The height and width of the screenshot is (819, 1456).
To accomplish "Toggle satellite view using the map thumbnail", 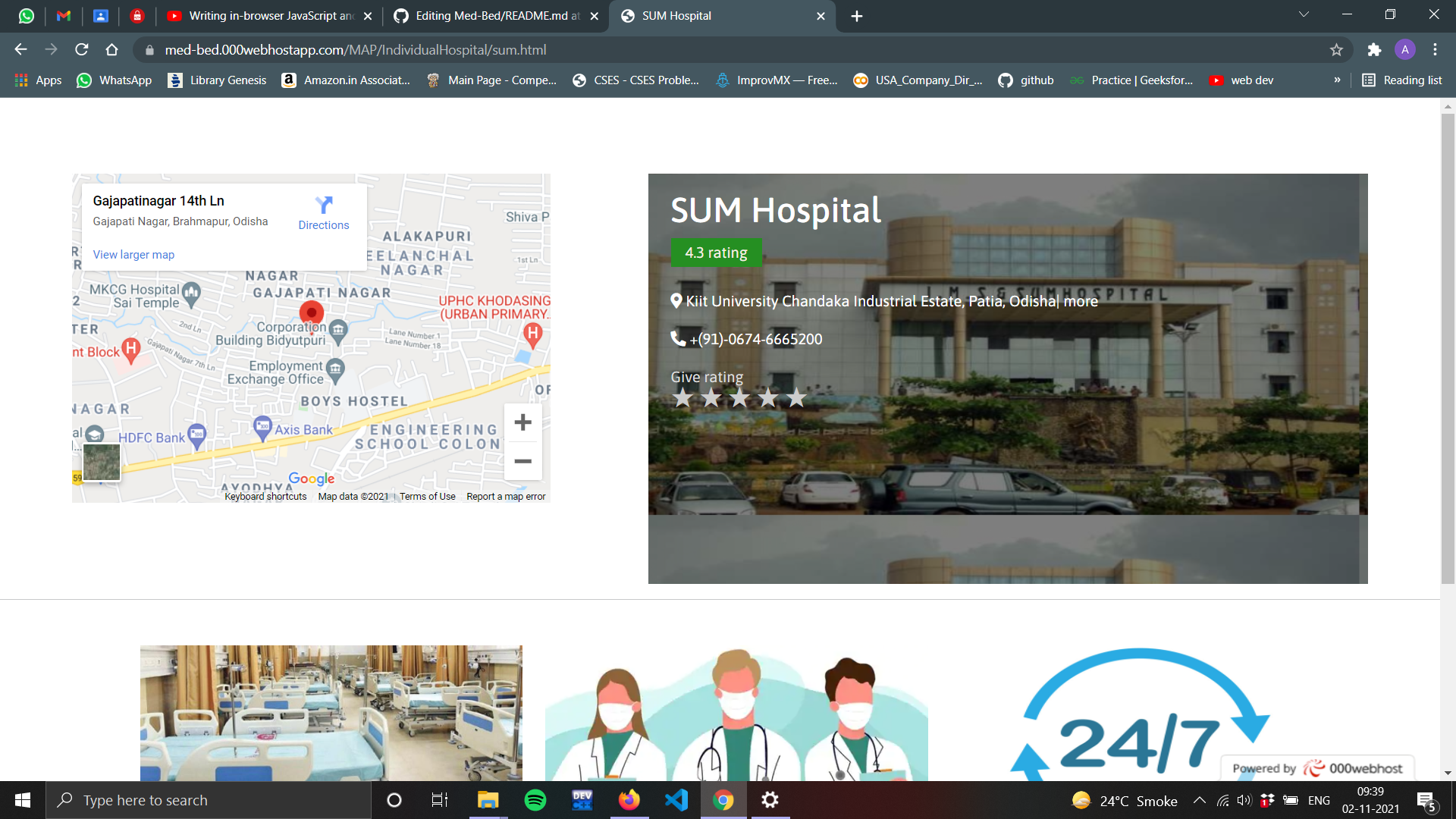I will pyautogui.click(x=101, y=461).
